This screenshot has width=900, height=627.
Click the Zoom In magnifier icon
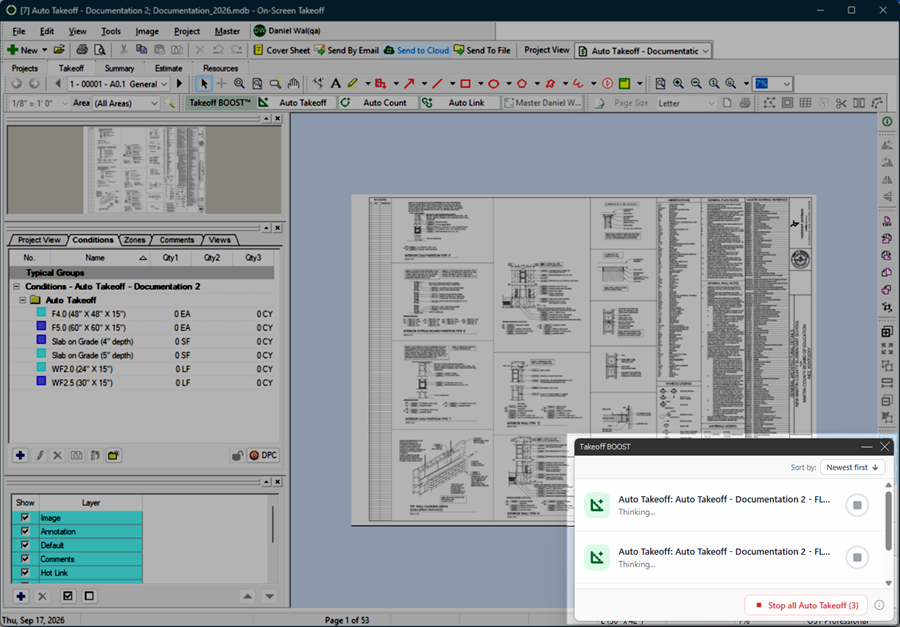[x=678, y=84]
